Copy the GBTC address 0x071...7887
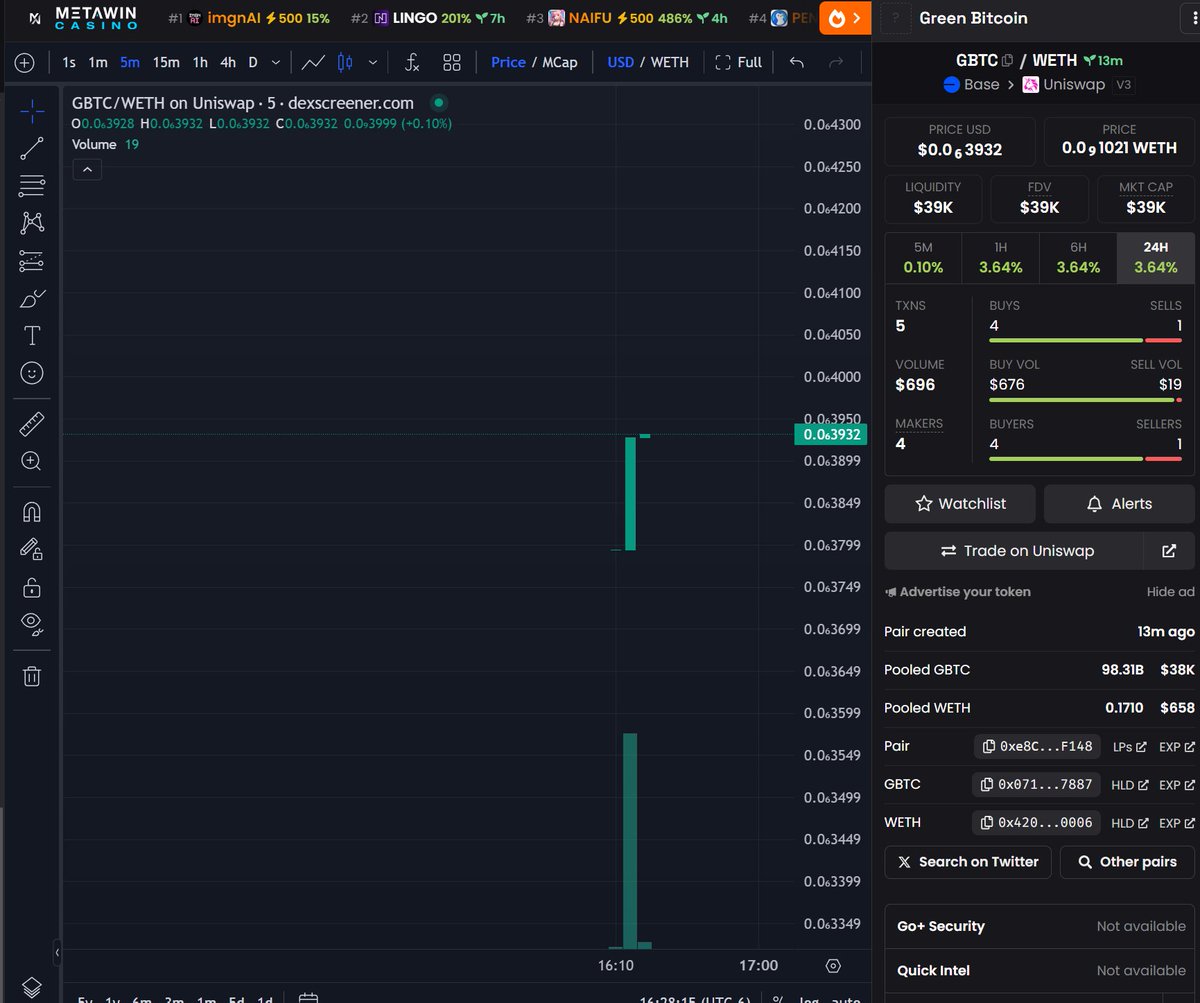 pos(1037,784)
